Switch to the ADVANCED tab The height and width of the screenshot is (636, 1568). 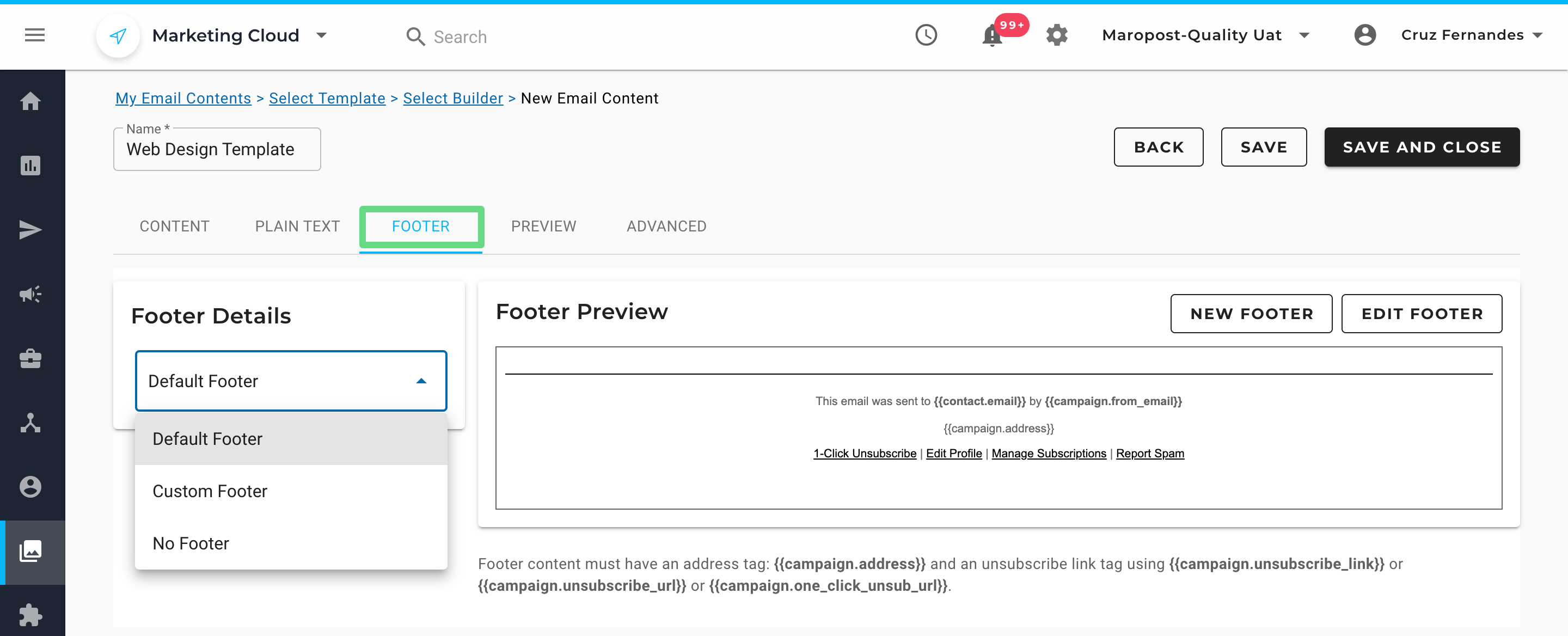click(x=666, y=227)
